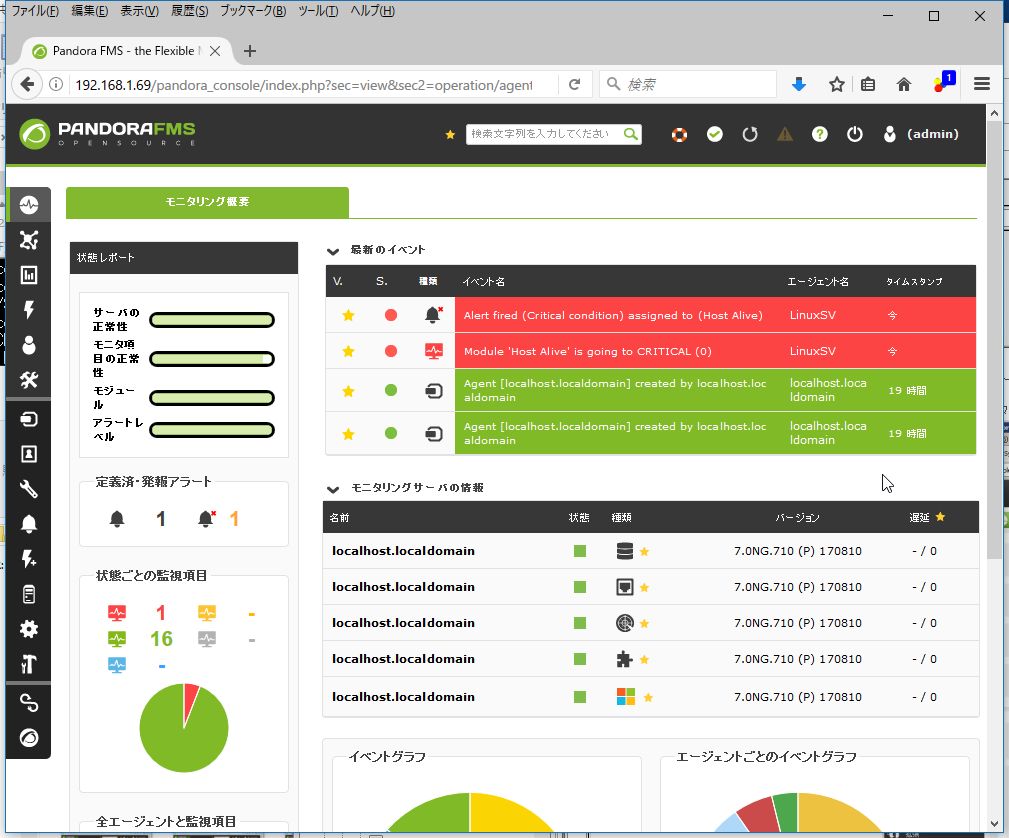Screen dimensions: 1009x838
Task: Open the History(S) menu
Action: [x=189, y=11]
